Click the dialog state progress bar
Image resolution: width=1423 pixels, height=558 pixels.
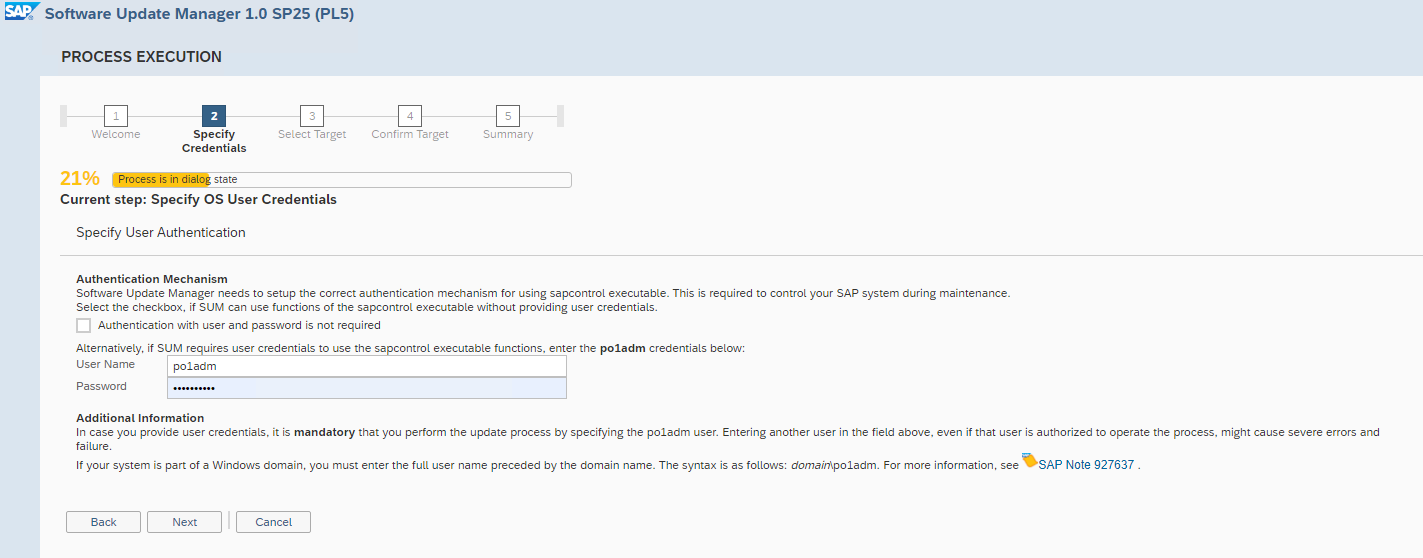coord(341,180)
